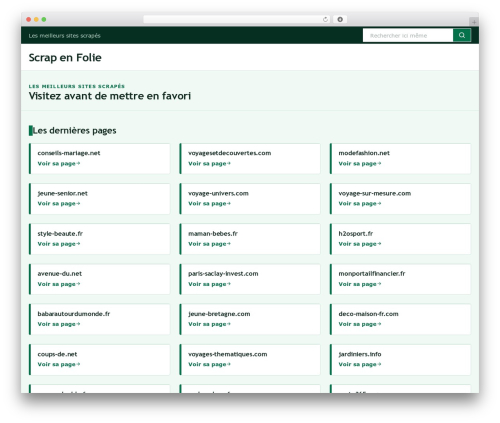This screenshot has height=423, width=500.
Task: Open "Voir sa page" for jardiniers.info
Action: point(360,364)
